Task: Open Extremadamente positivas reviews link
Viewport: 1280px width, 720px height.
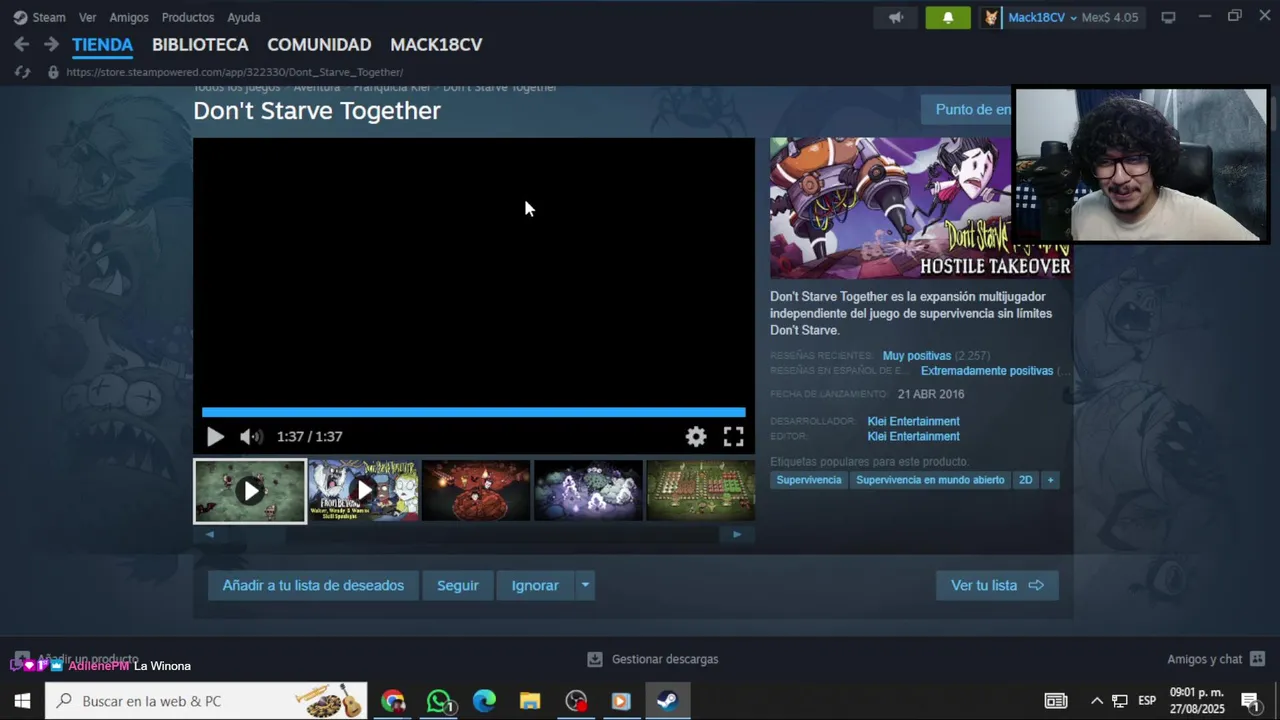Action: click(987, 371)
